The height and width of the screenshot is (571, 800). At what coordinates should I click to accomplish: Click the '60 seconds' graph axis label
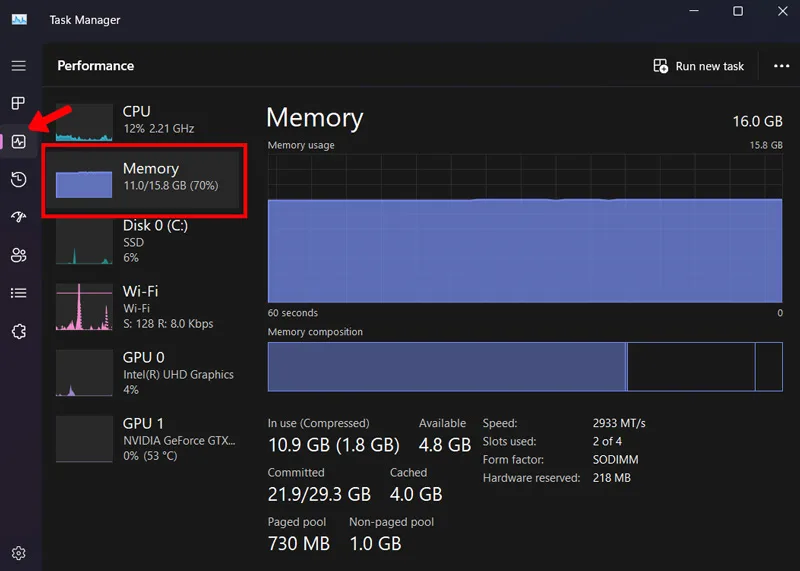click(292, 313)
